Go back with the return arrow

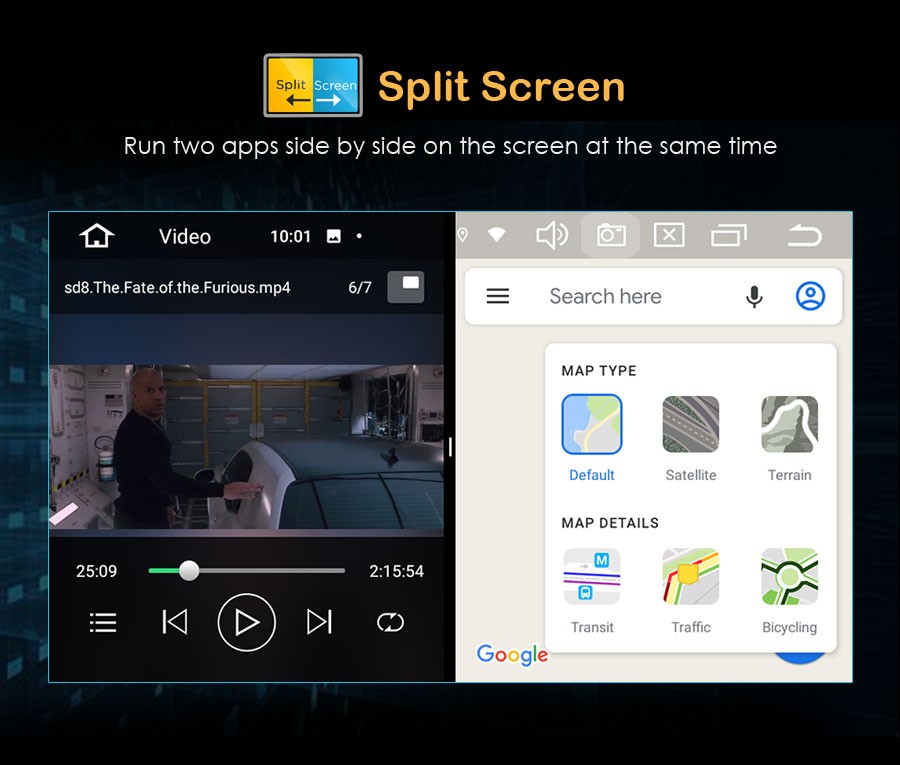[x=805, y=235]
